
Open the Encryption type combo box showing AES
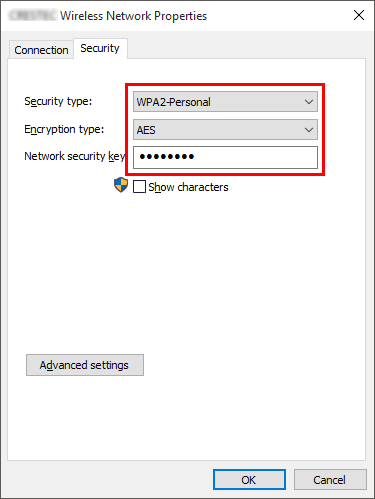[225, 130]
